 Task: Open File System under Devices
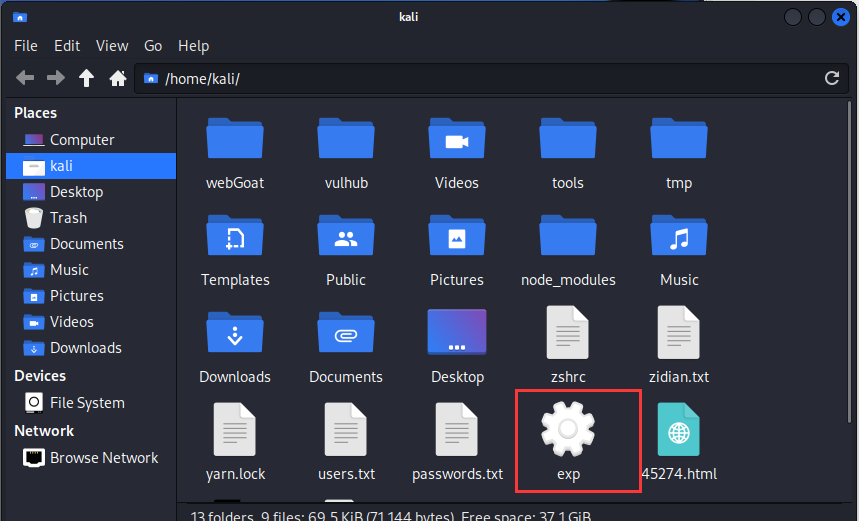87,403
